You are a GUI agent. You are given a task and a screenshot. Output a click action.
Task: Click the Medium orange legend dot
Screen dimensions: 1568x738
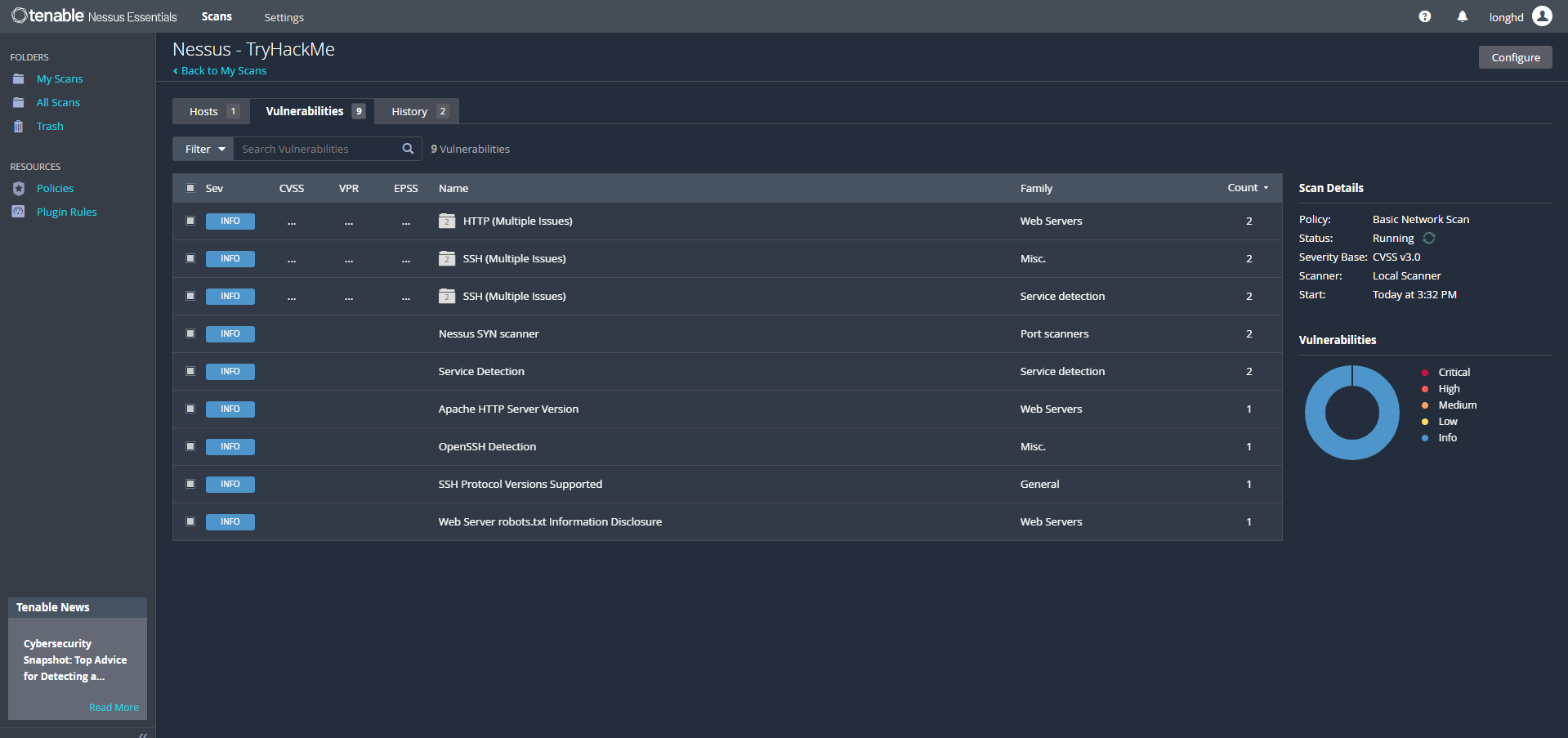[x=1425, y=405]
